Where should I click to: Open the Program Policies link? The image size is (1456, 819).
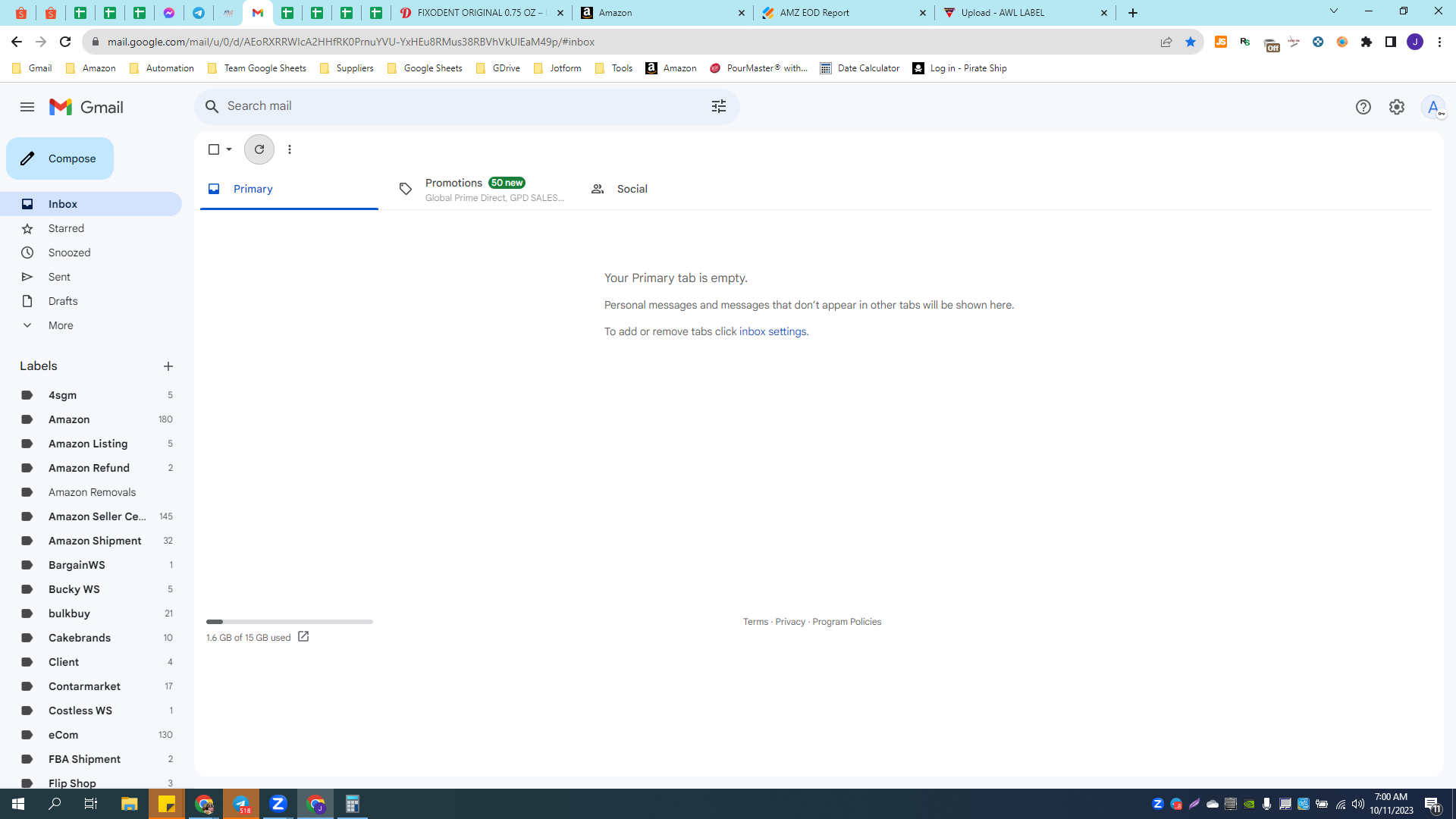click(x=847, y=622)
